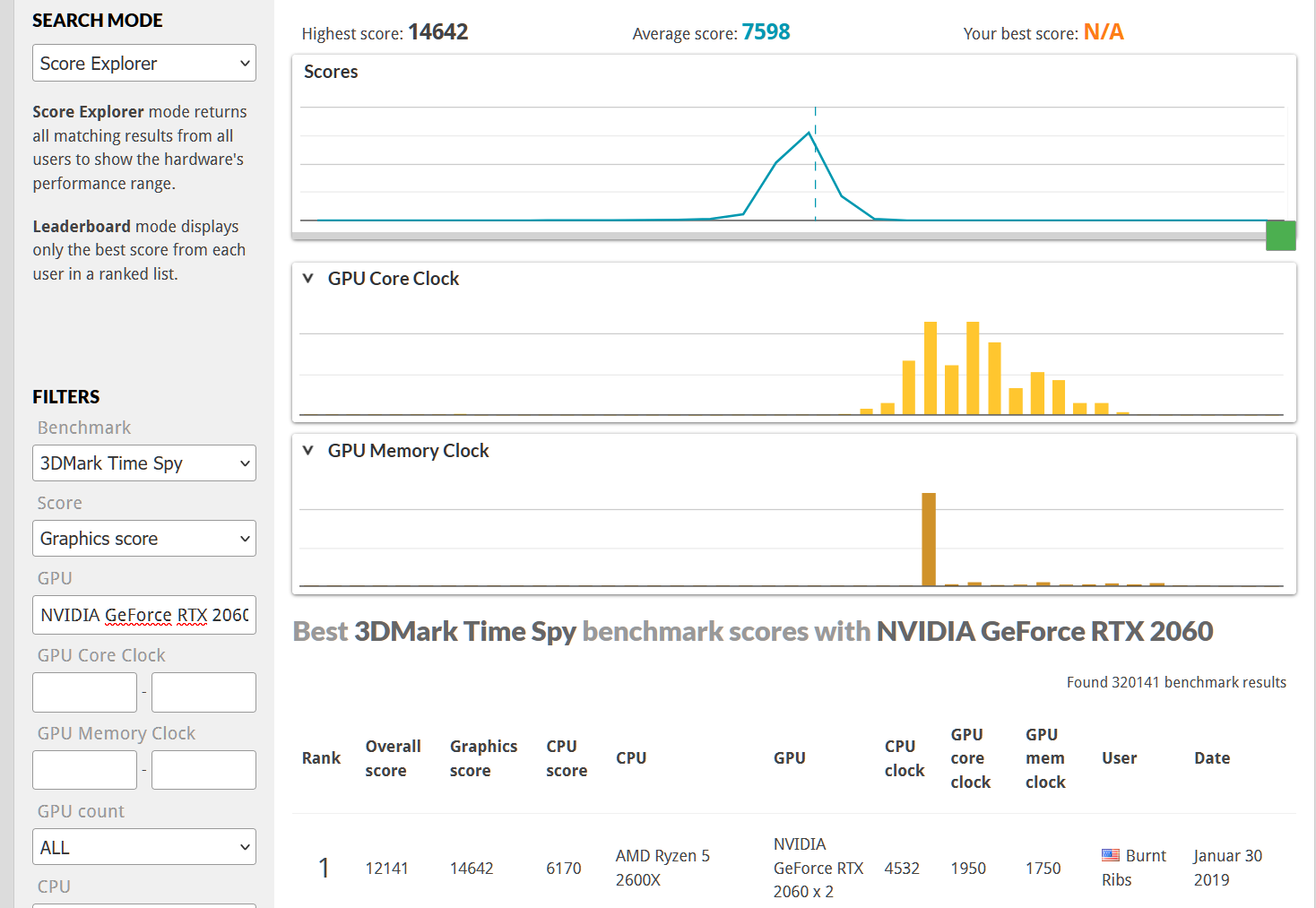Open the Burnt Ribs user profile
1316x908 pixels.
[1134, 868]
